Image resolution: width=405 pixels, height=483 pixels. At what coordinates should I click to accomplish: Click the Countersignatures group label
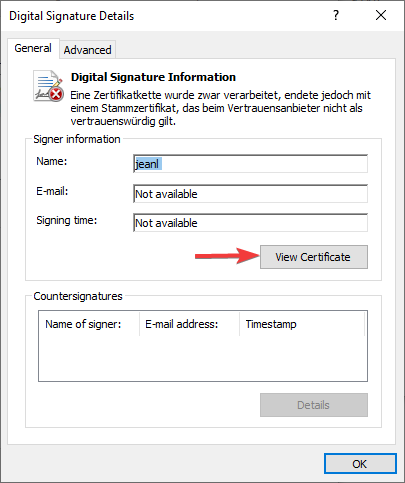pyautogui.click(x=78, y=296)
